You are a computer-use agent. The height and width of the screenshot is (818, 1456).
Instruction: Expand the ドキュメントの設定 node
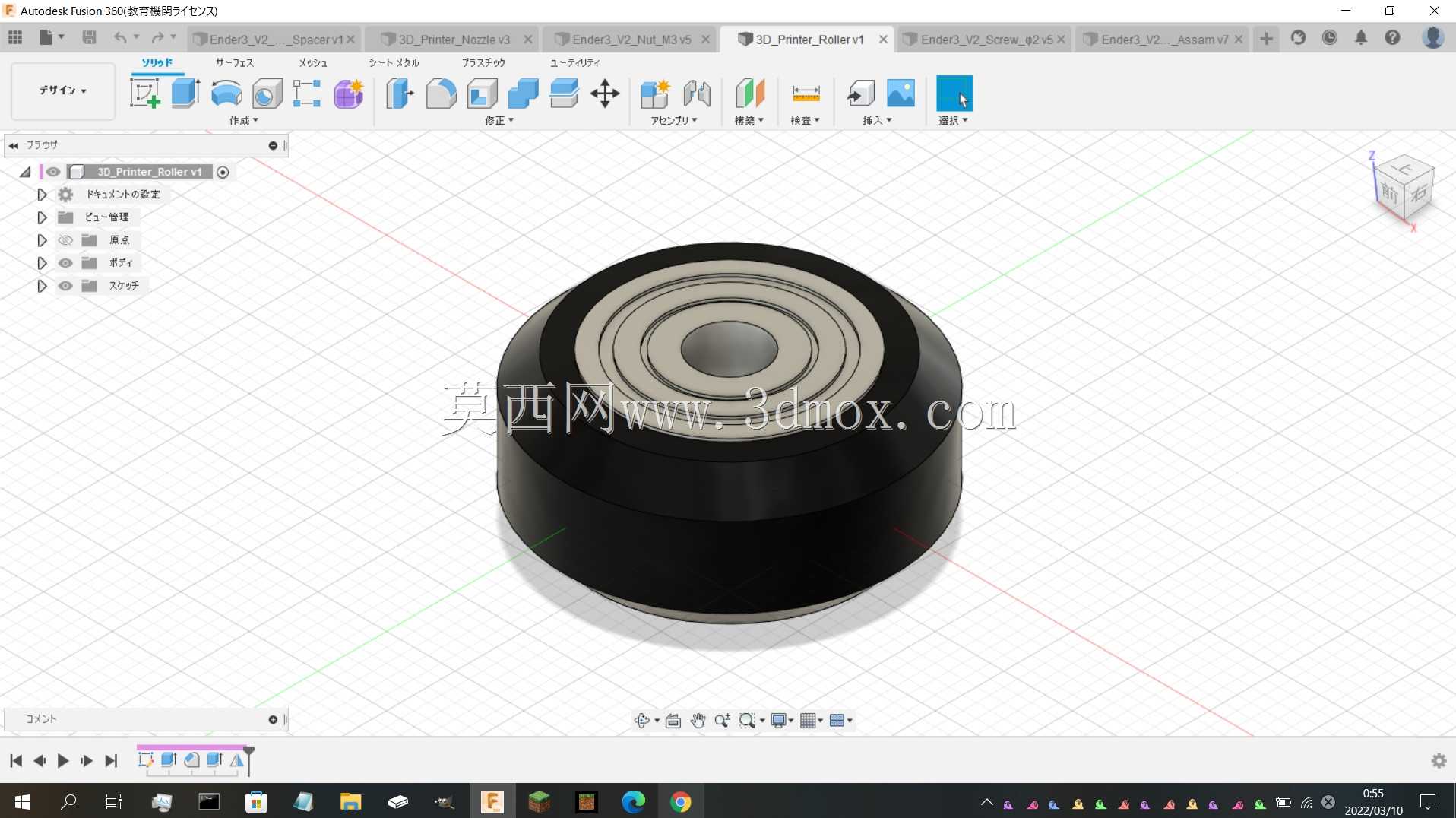pos(42,195)
